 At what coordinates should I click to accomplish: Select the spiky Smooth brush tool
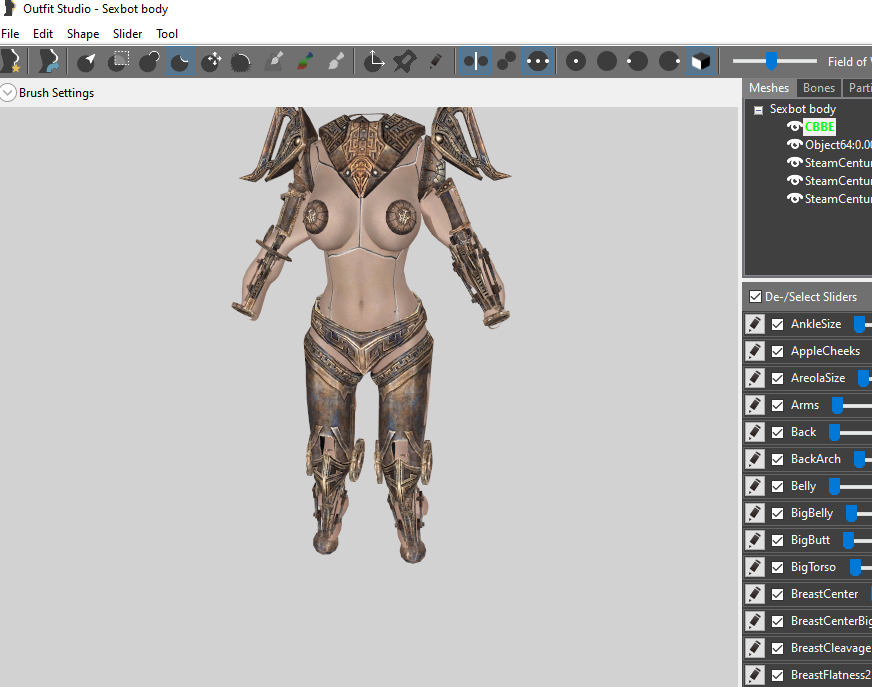[x=241, y=61]
